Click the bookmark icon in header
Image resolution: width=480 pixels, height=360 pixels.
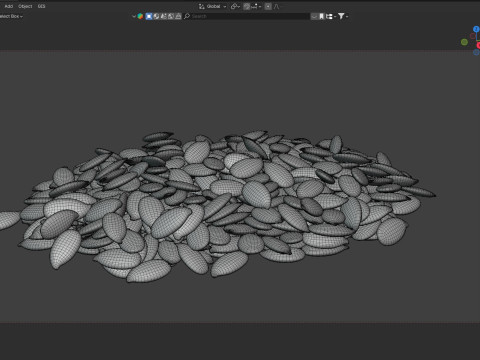tap(321, 16)
